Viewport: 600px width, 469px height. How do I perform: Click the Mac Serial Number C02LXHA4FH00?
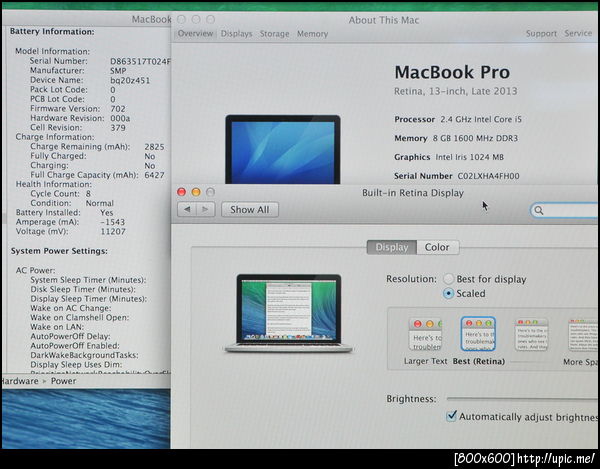(x=489, y=176)
